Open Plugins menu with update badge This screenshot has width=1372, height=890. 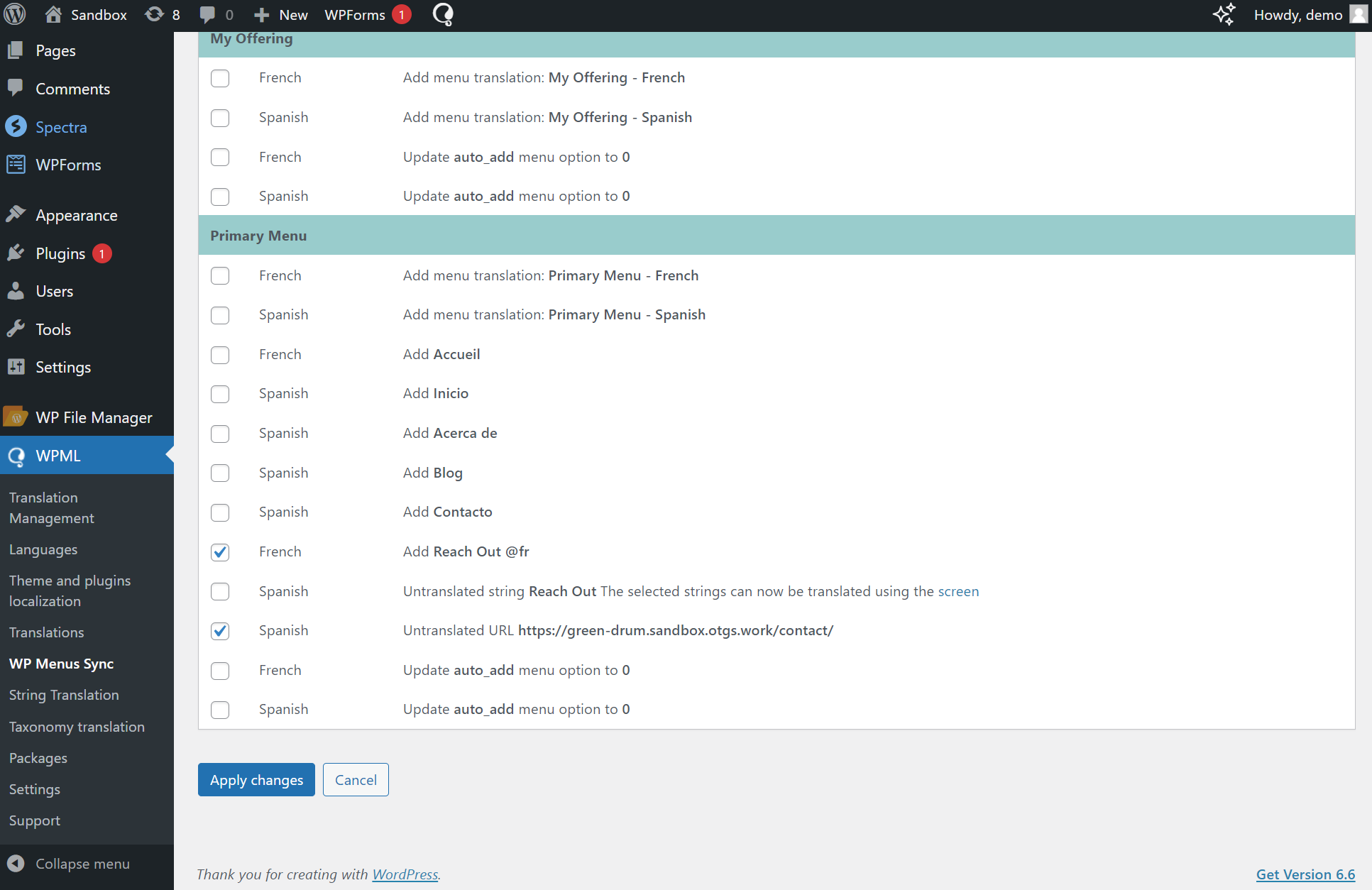pyautogui.click(x=60, y=253)
